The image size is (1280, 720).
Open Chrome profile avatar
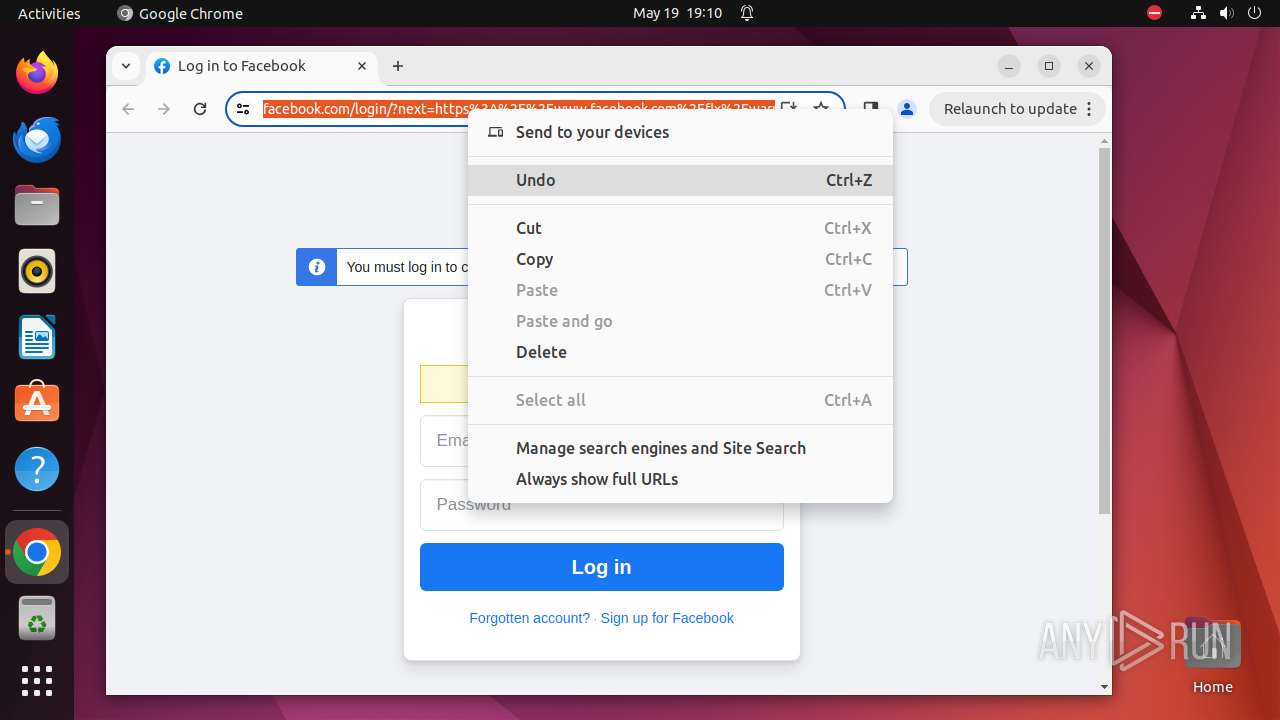coord(907,109)
